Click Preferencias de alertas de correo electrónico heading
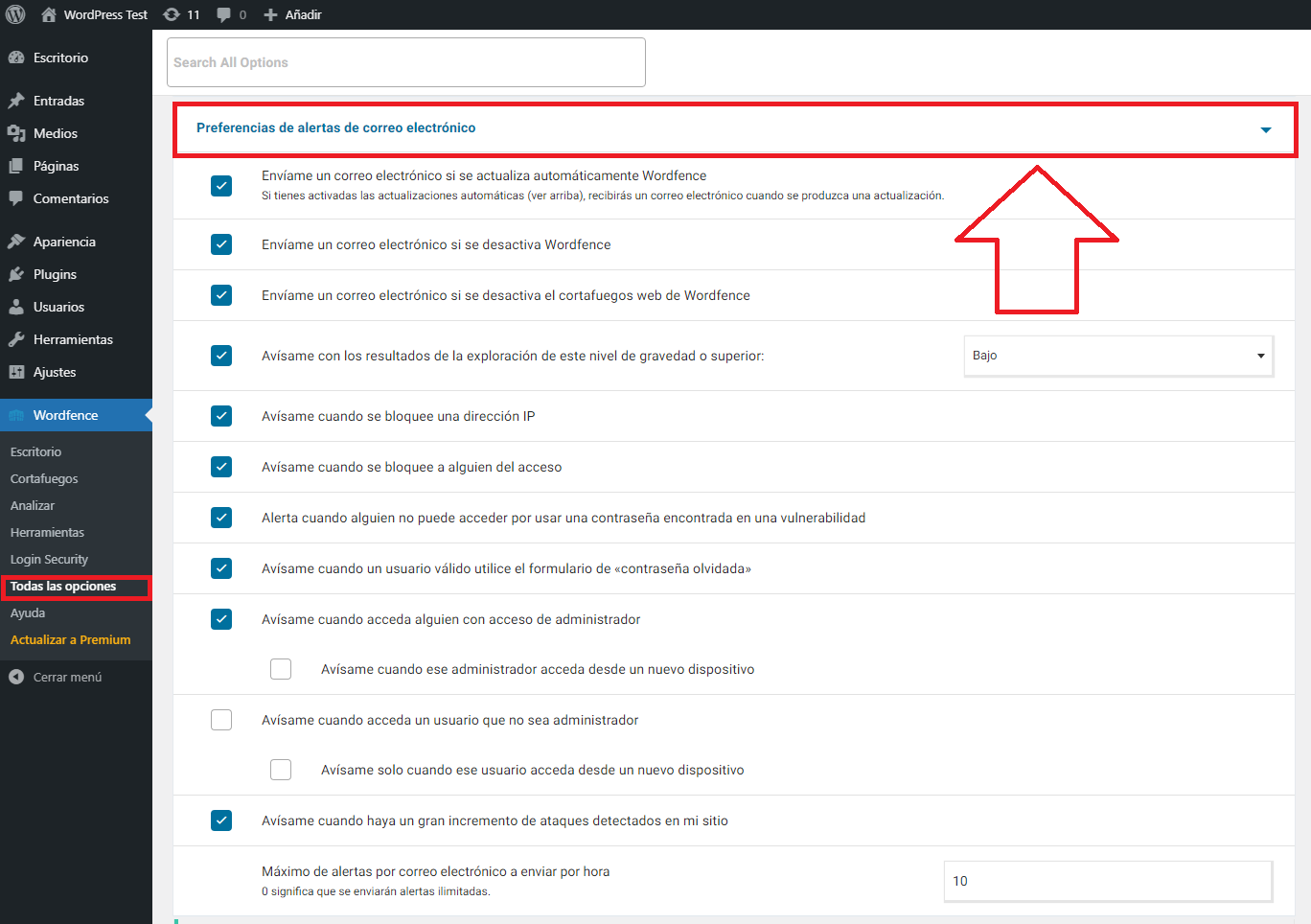The width and height of the screenshot is (1311, 924). pyautogui.click(x=335, y=127)
